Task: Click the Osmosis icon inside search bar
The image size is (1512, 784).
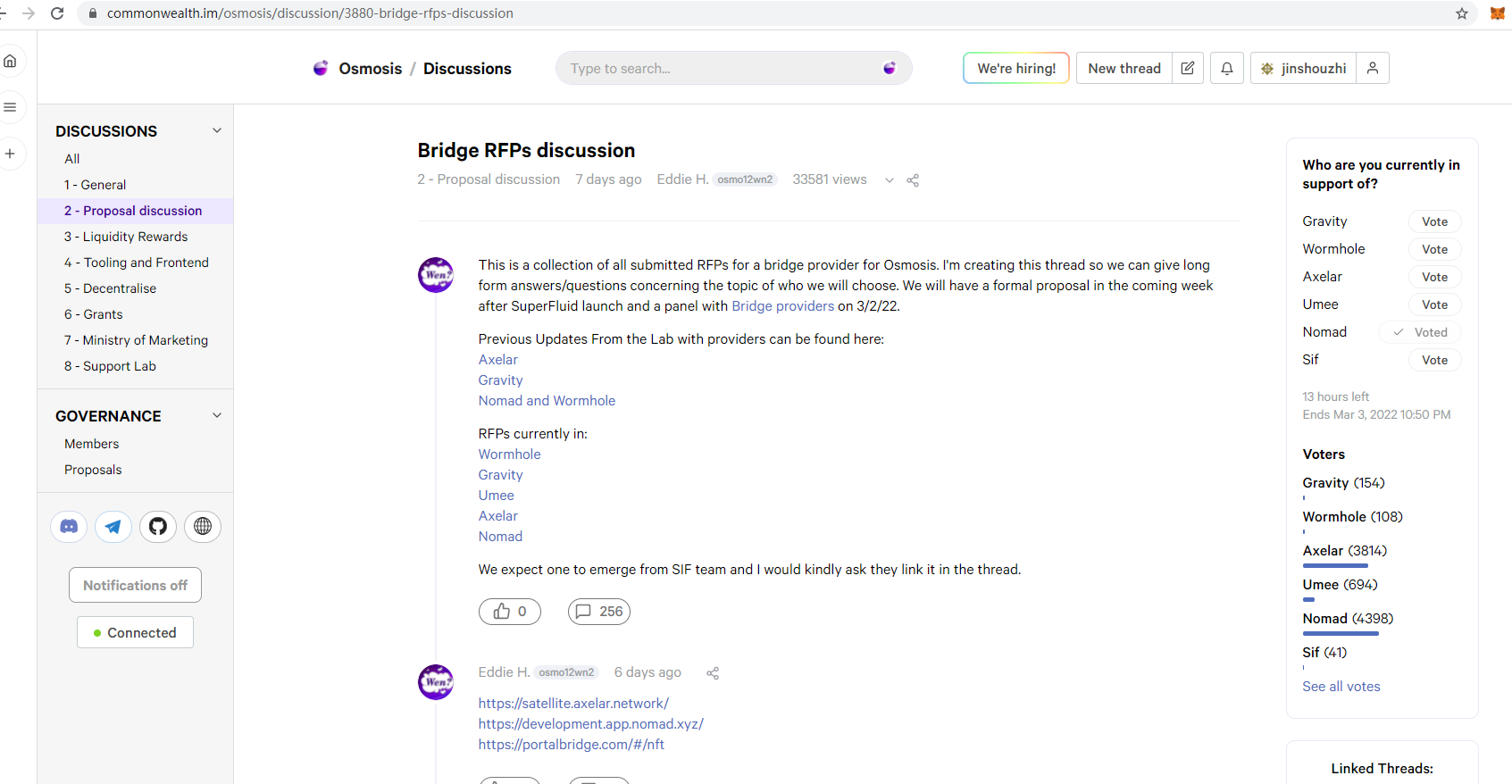Action: click(x=890, y=68)
